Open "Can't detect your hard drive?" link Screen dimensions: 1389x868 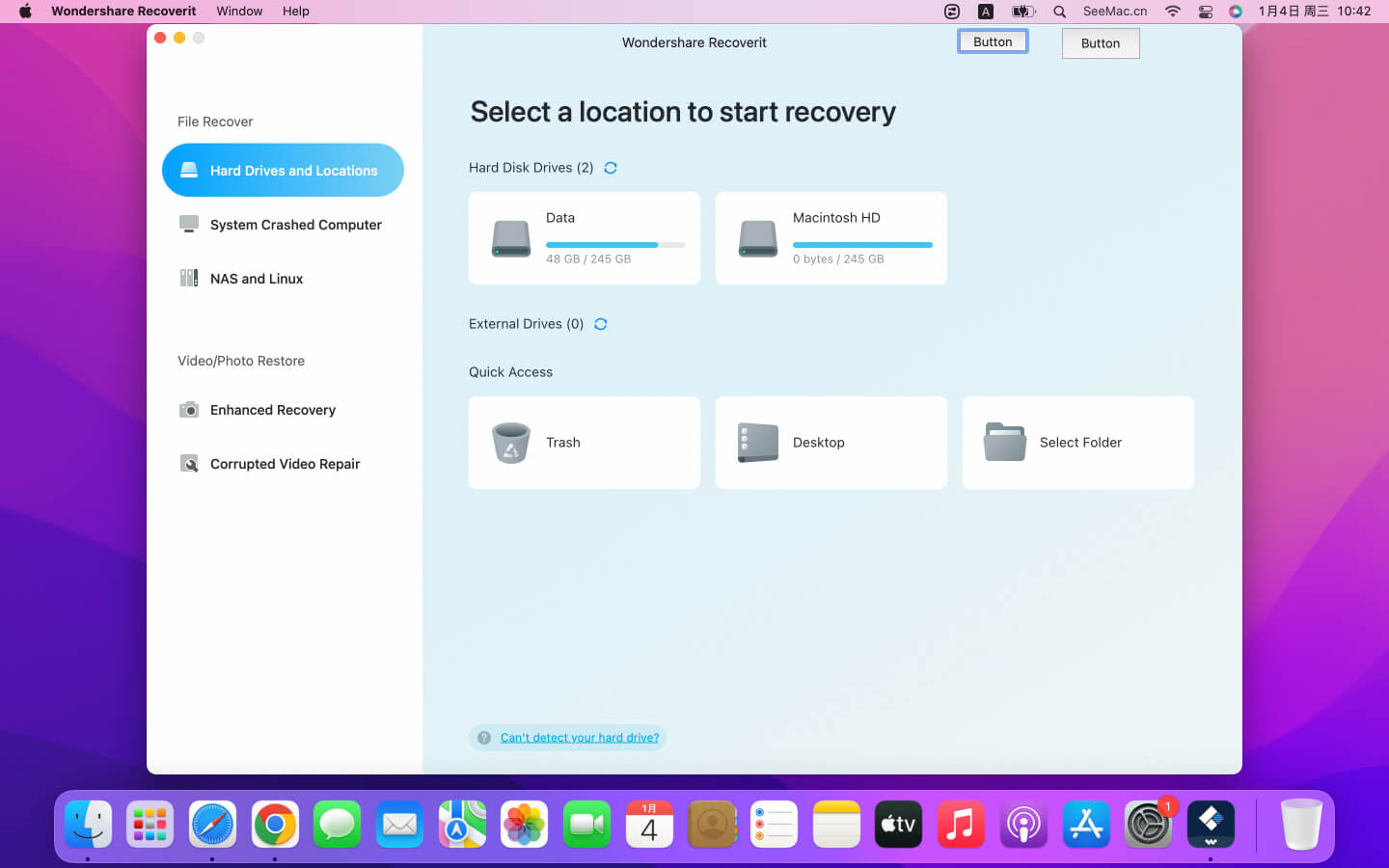coord(580,738)
